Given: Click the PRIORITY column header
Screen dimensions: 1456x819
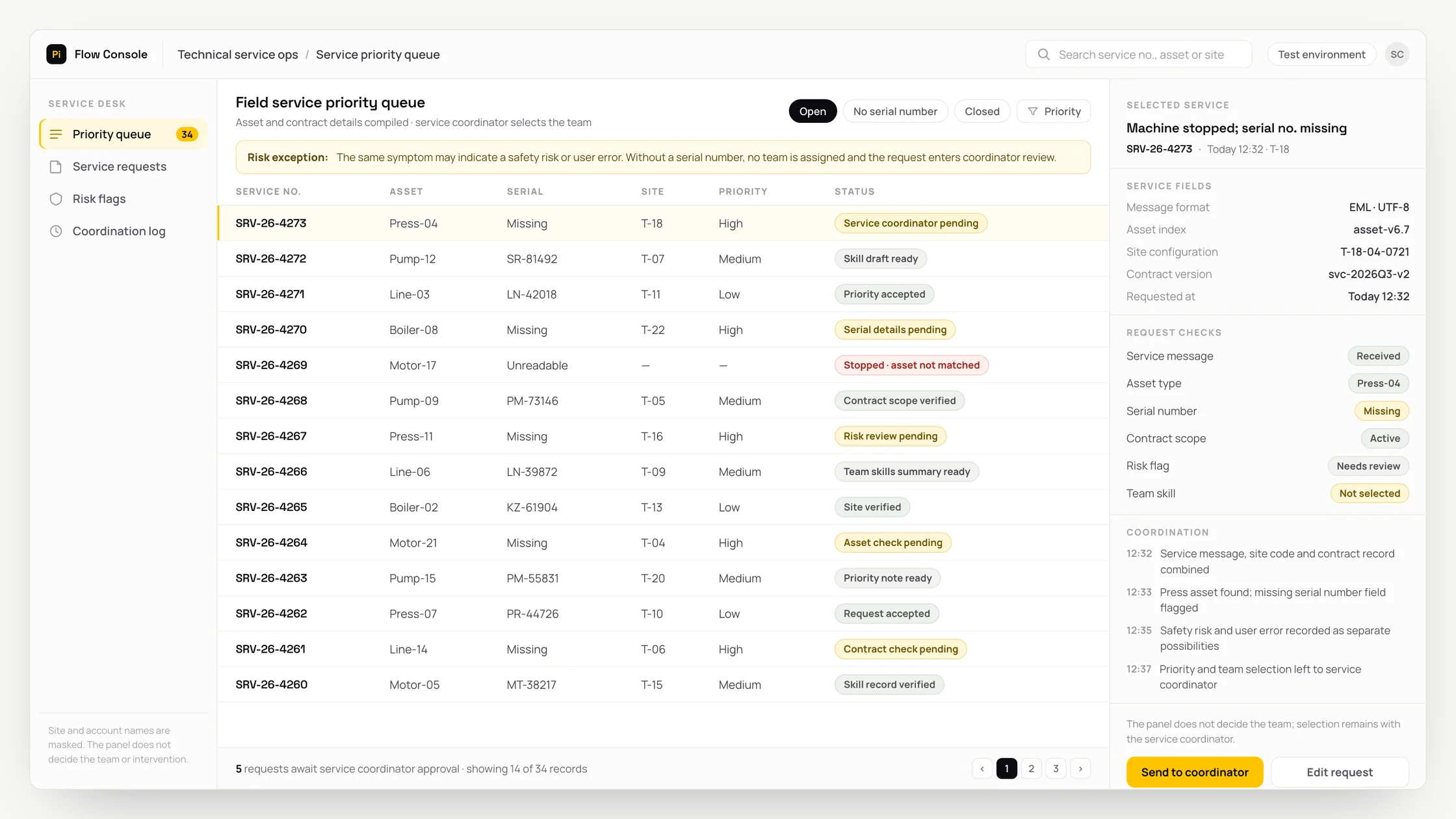Looking at the screenshot, I should pyautogui.click(x=743, y=192).
